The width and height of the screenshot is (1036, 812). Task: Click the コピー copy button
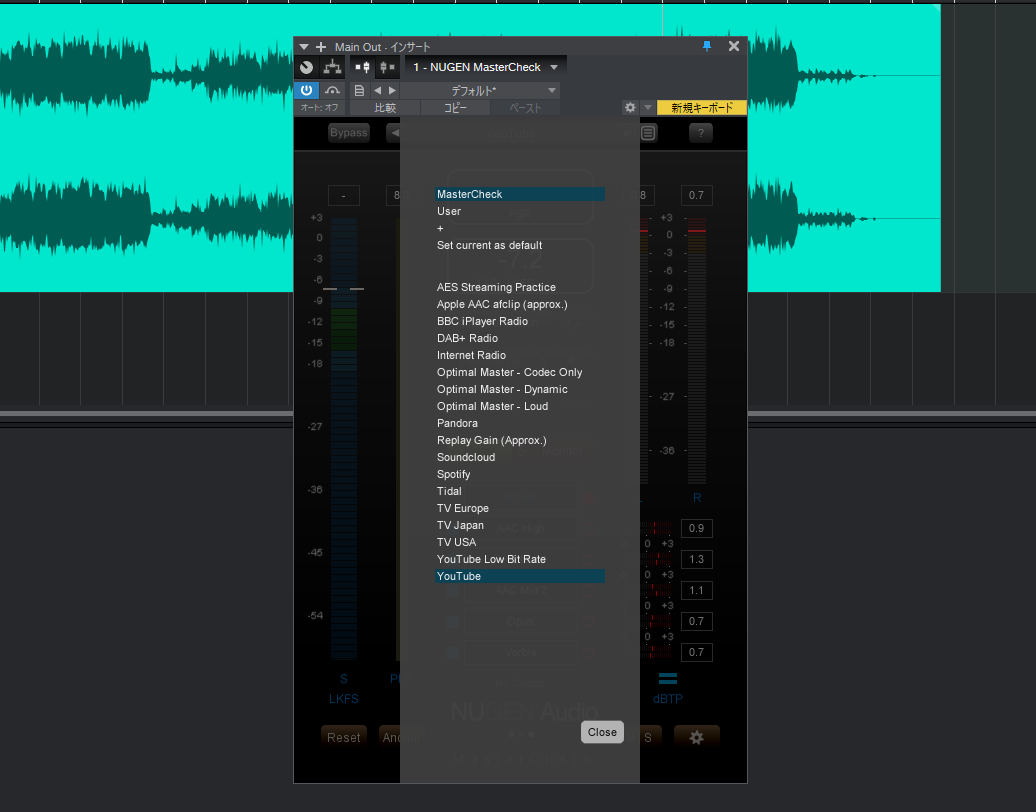(455, 108)
